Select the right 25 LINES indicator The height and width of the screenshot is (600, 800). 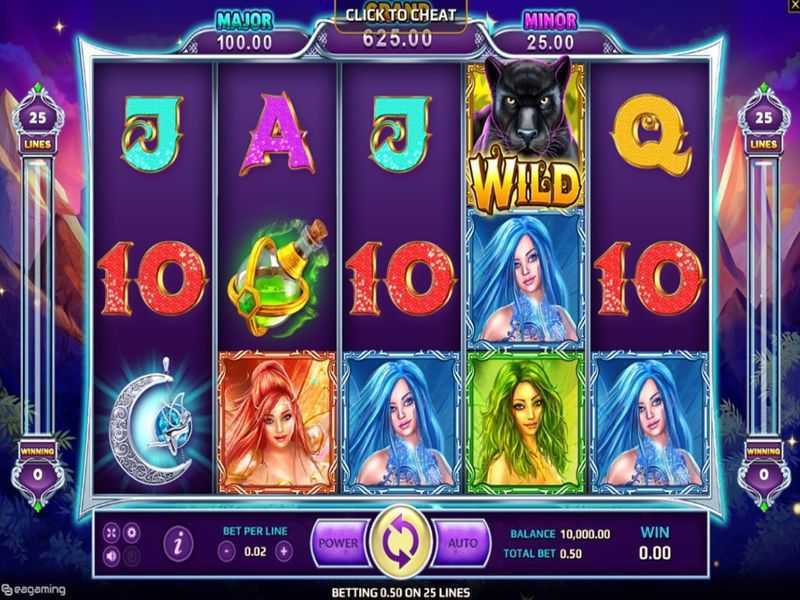[x=763, y=128]
